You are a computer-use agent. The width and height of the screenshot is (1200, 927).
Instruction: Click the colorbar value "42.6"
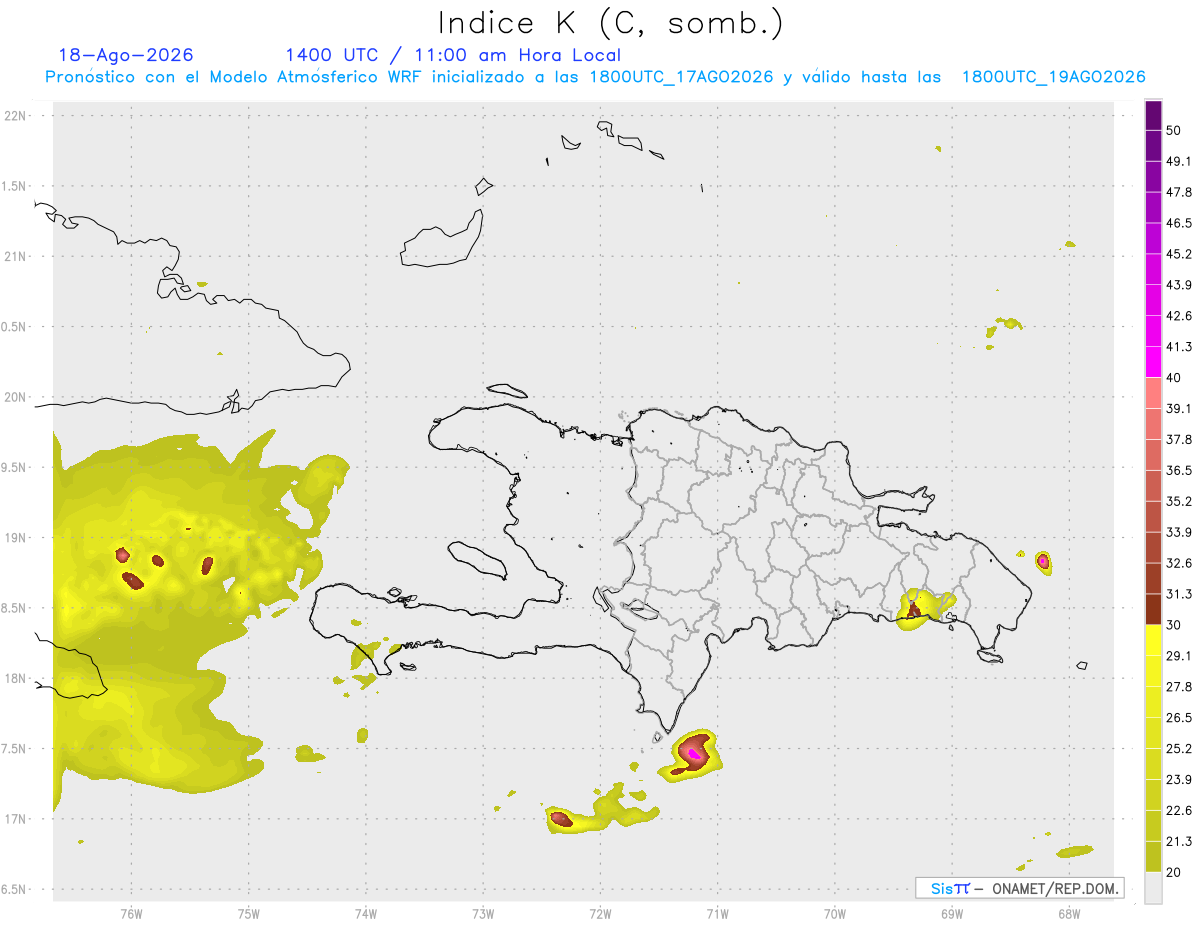pos(1179,316)
